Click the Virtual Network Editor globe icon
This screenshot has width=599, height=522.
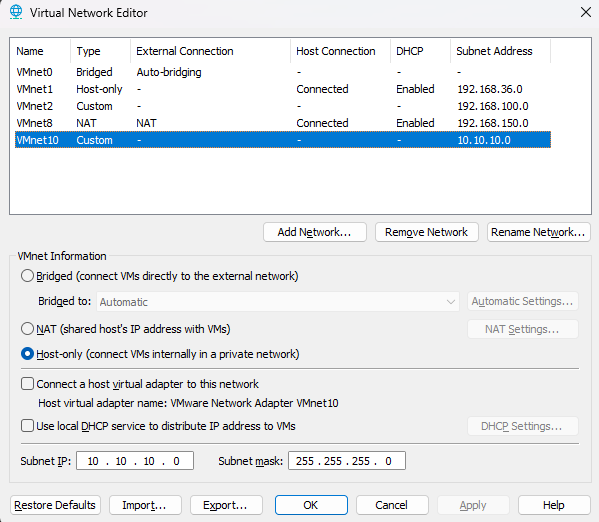coord(16,12)
